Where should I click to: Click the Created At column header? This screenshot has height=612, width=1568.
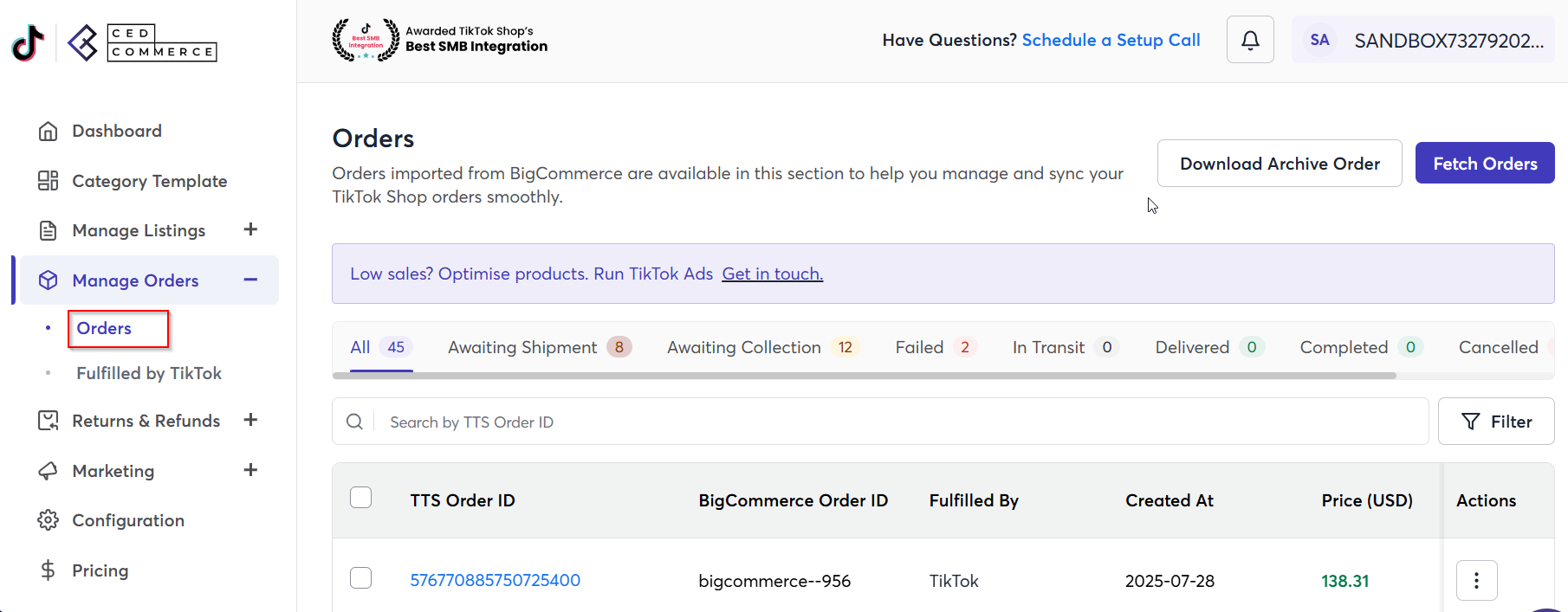point(1170,500)
